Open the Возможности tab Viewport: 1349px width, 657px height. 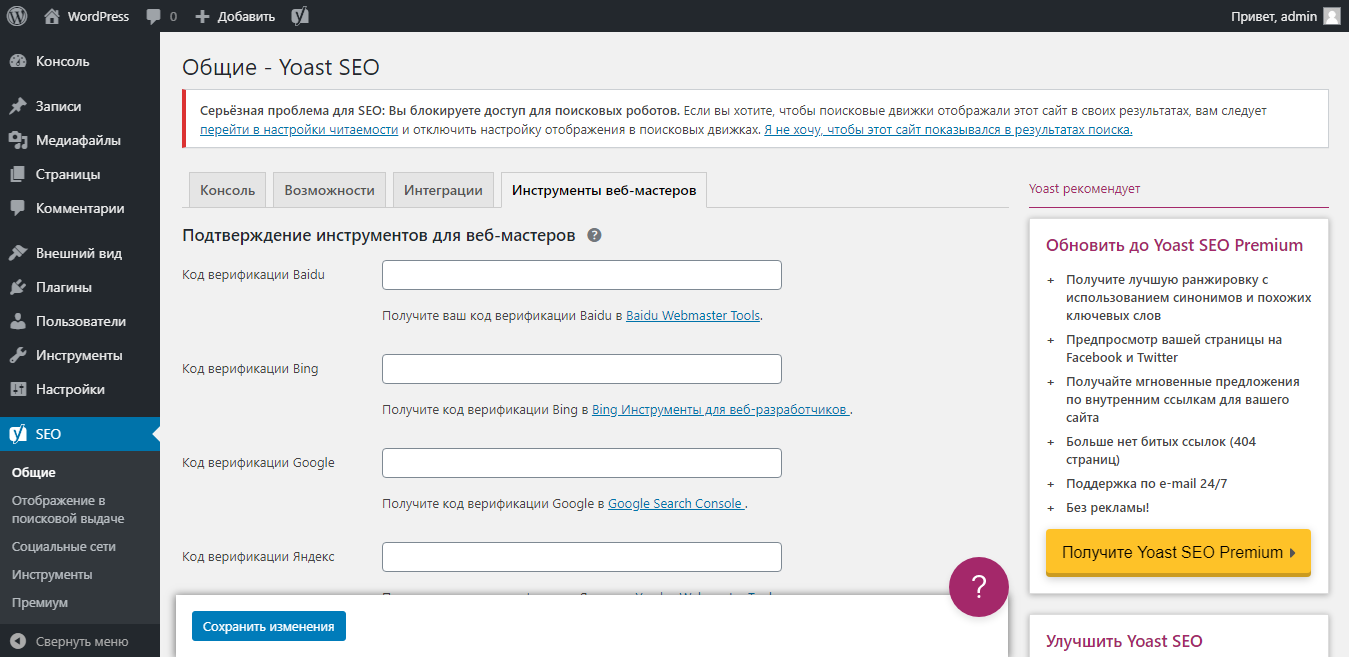(332, 189)
